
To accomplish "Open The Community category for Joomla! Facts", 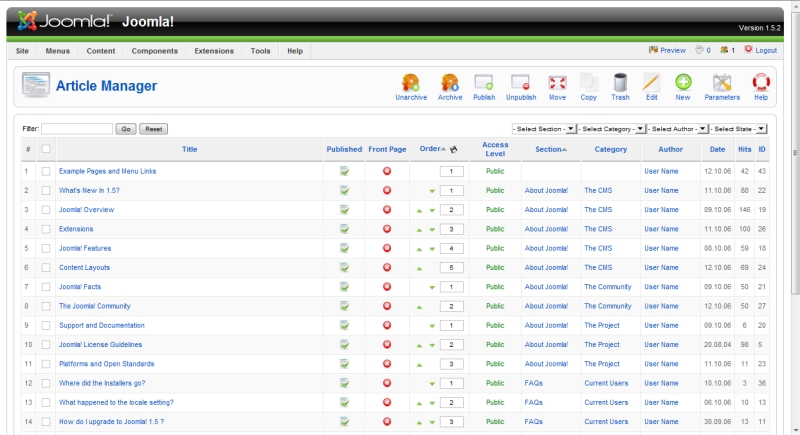I will tap(608, 287).
